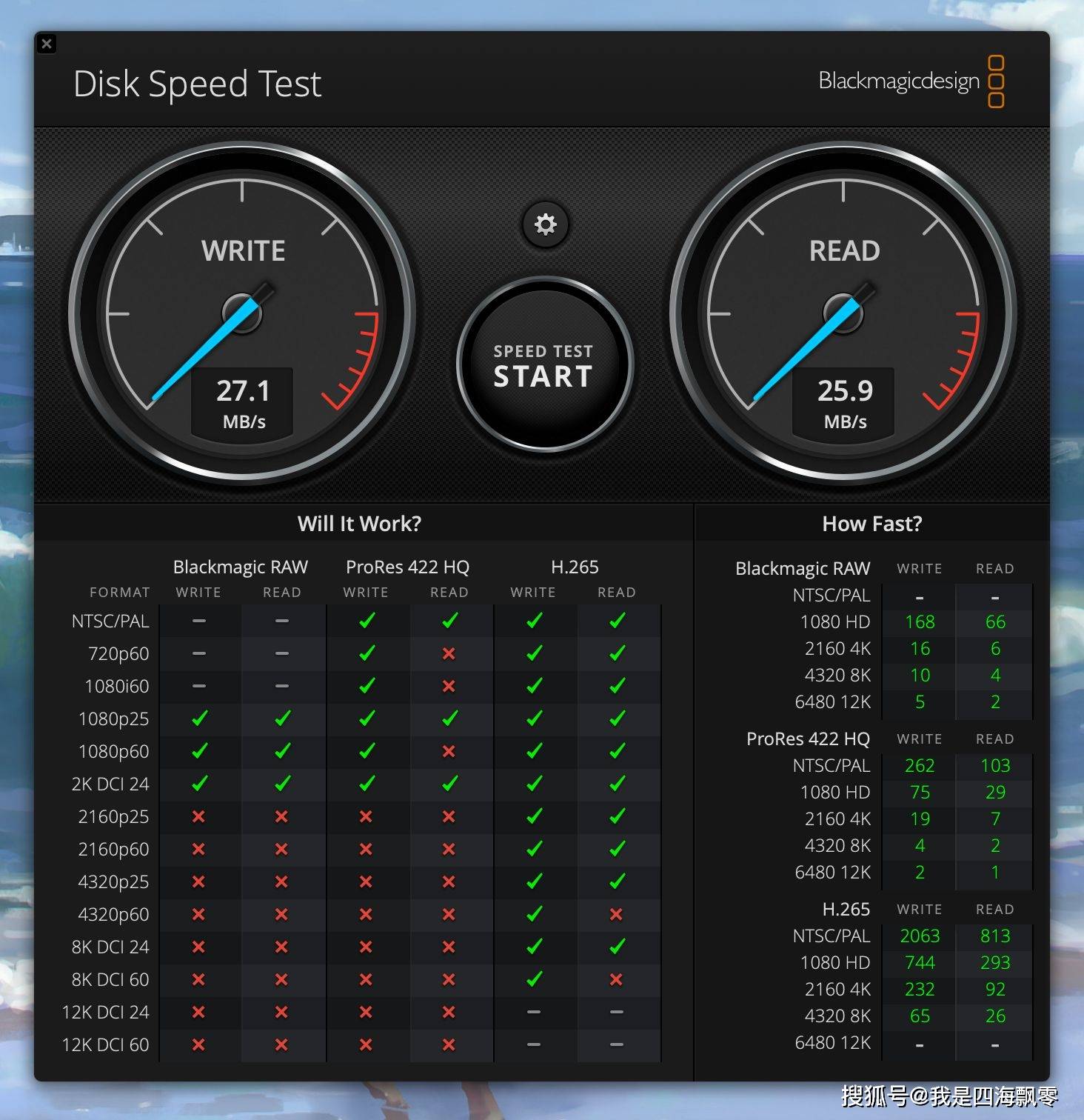Click the WRITE gauge blue needle hub

[x=242, y=313]
